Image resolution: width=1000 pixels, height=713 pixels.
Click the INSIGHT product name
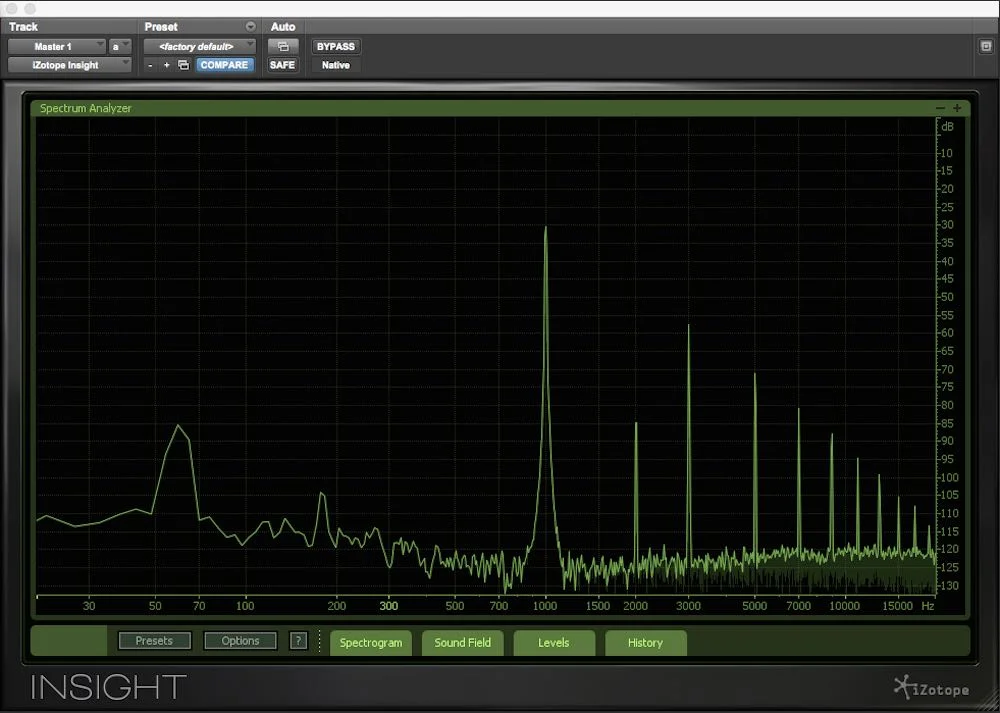click(x=108, y=687)
